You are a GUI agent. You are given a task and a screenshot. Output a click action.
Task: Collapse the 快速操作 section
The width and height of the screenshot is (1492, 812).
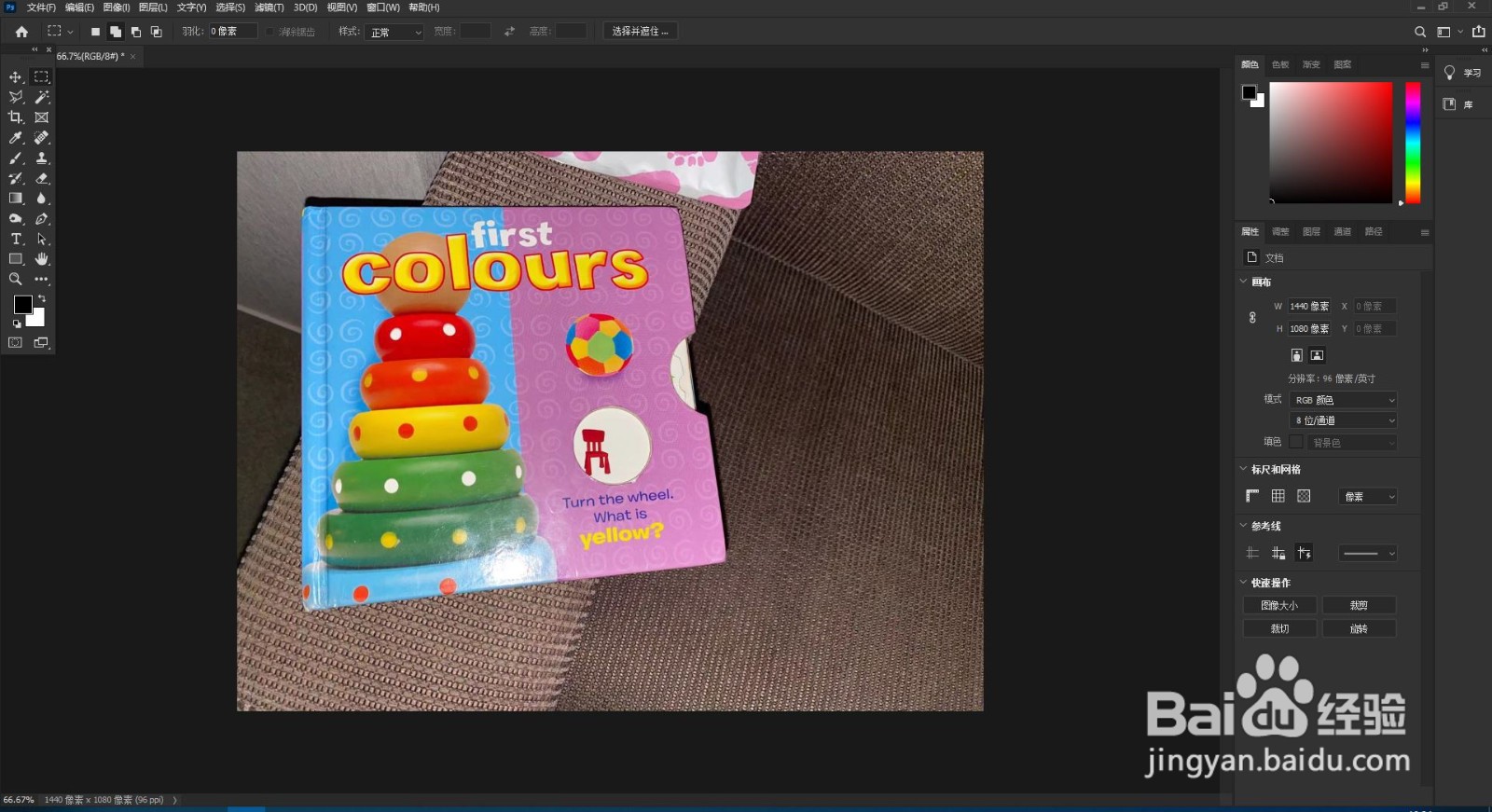click(x=1243, y=583)
